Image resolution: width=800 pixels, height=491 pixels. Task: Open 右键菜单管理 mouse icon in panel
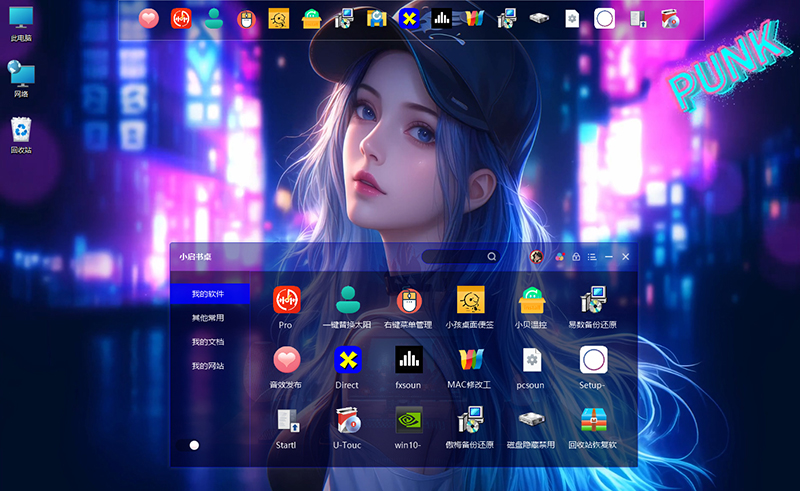click(x=409, y=300)
